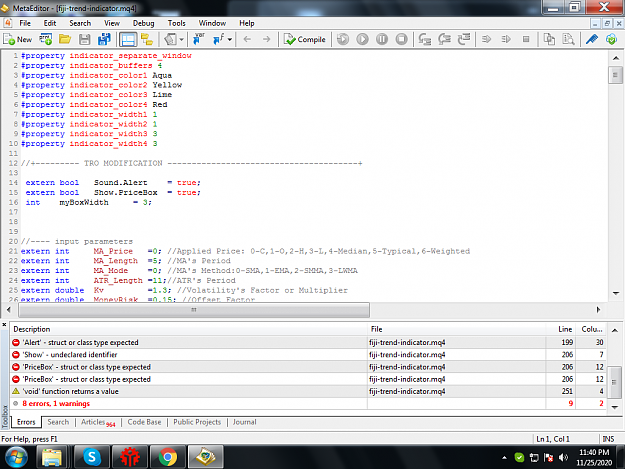Open the Window menu
Screen dimensions: 625x469
212,23
